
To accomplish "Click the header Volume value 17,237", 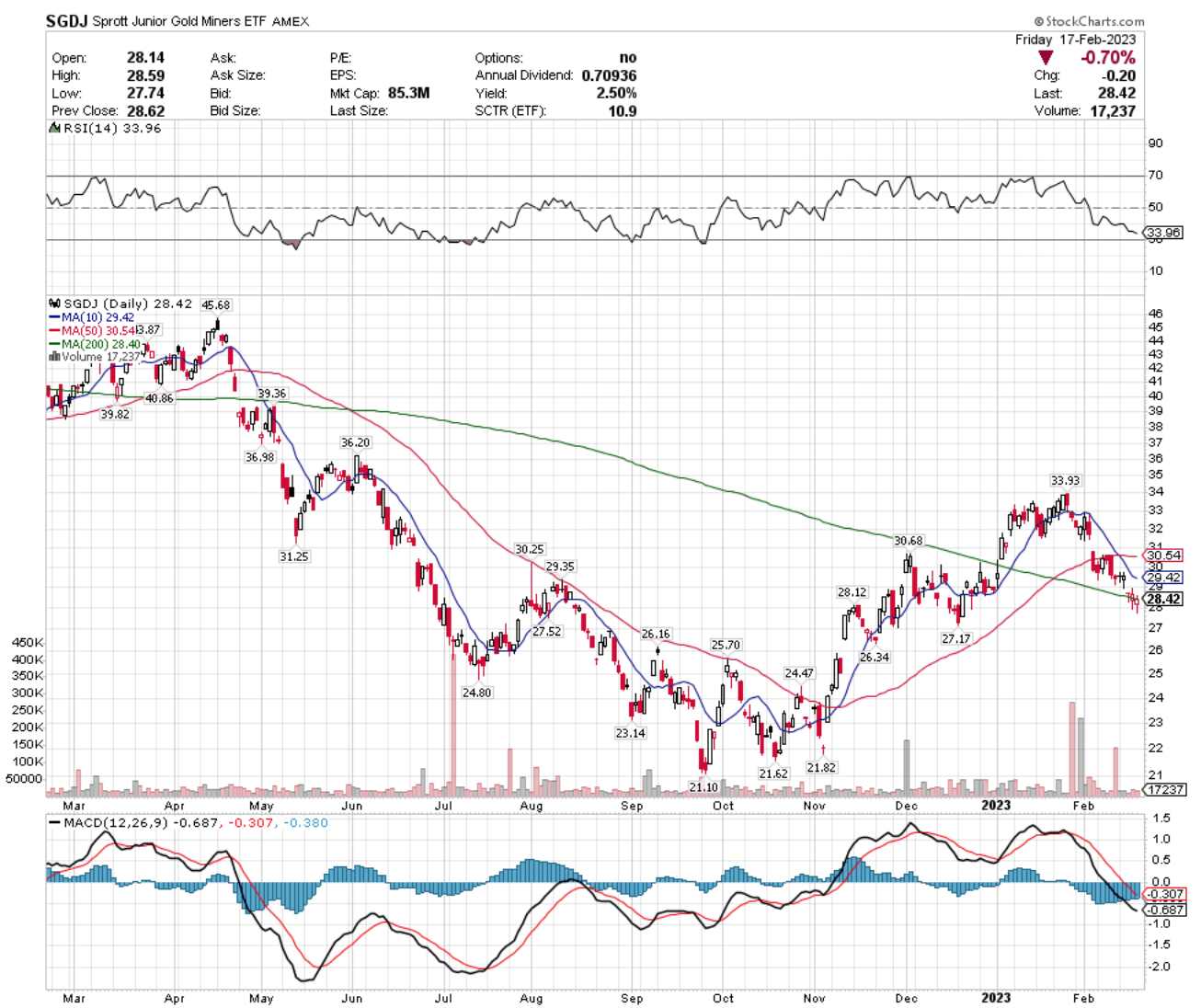I will coord(1112,110).
